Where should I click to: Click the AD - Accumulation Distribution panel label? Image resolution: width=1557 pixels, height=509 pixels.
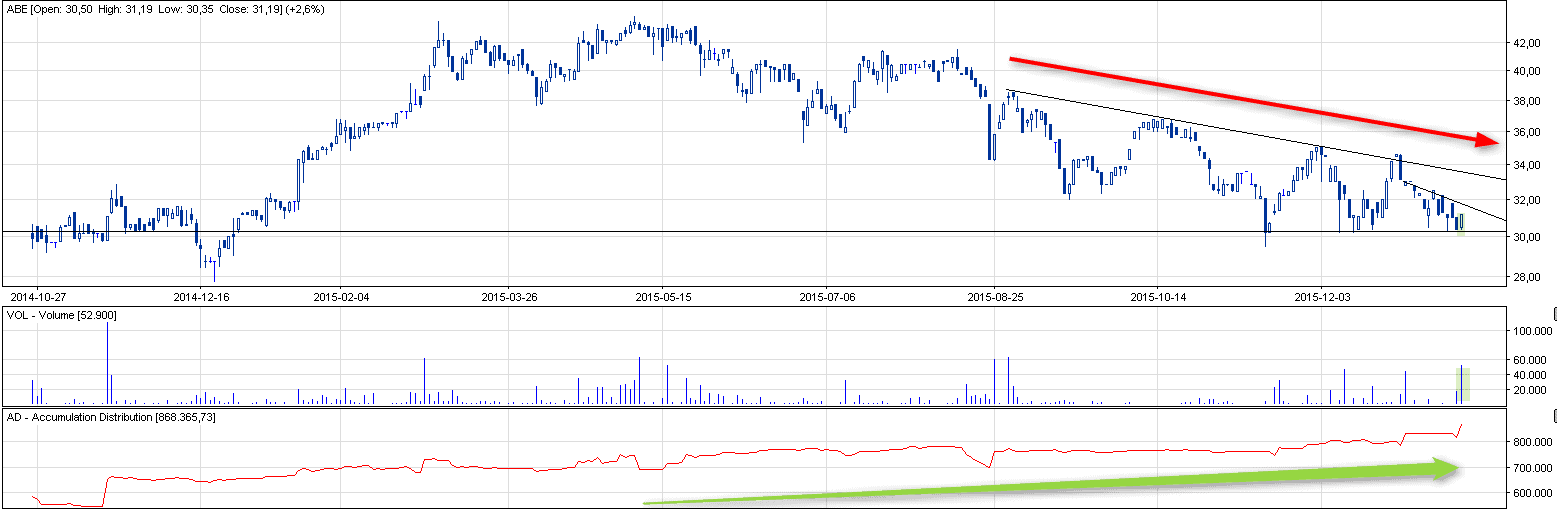110,416
